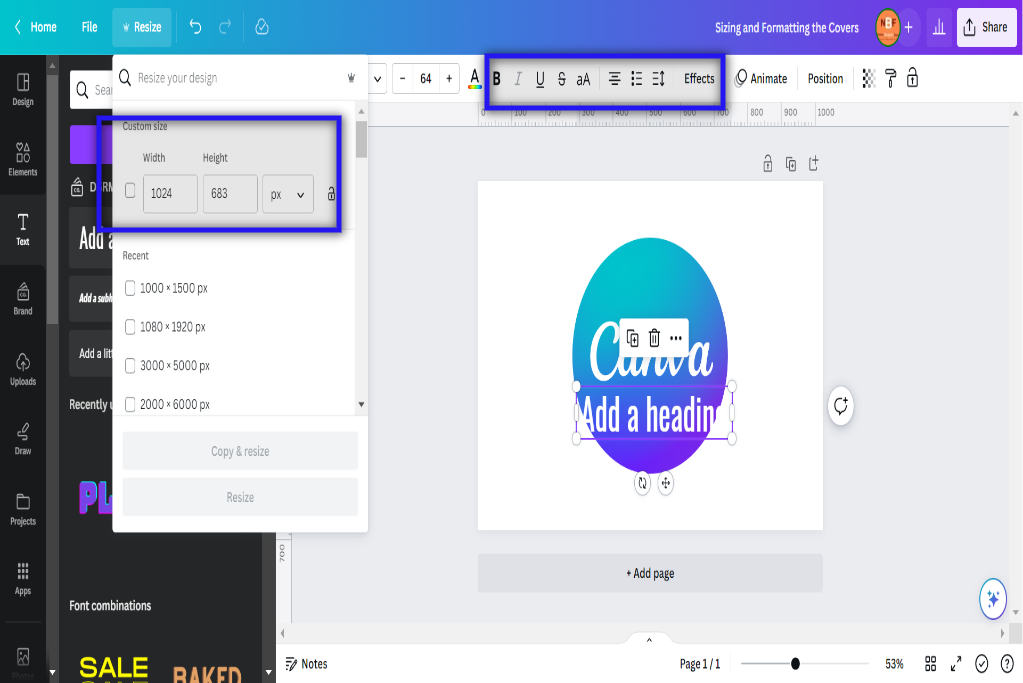Image resolution: width=1023 pixels, height=683 pixels.
Task: Click the cloud save status icon
Action: tap(262, 27)
